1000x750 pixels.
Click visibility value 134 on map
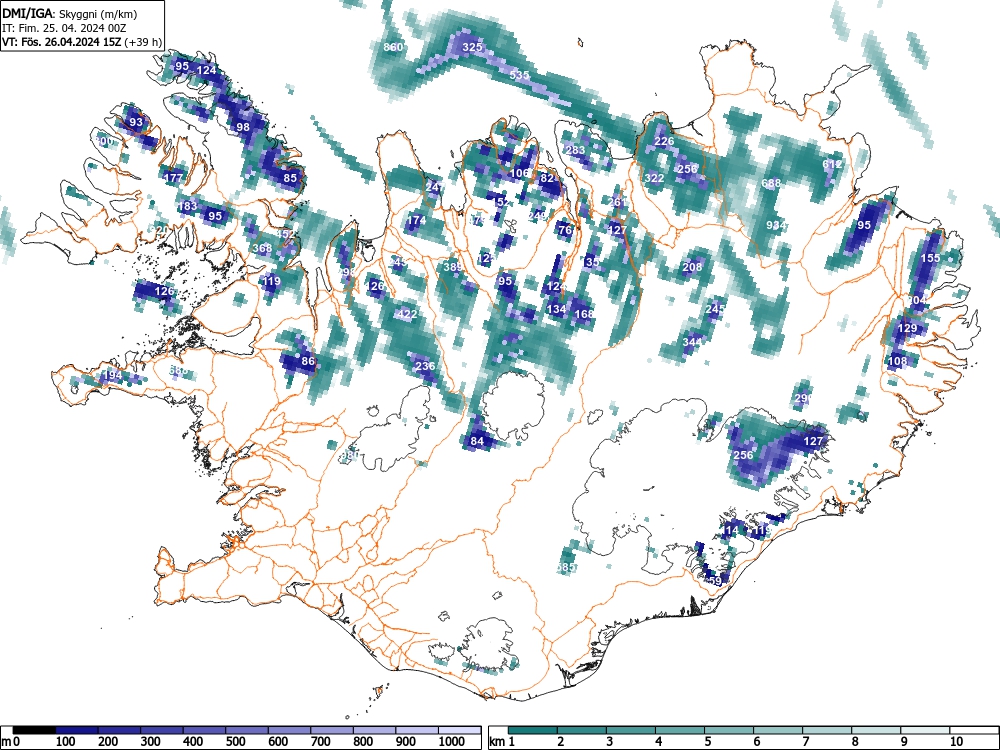556,309
